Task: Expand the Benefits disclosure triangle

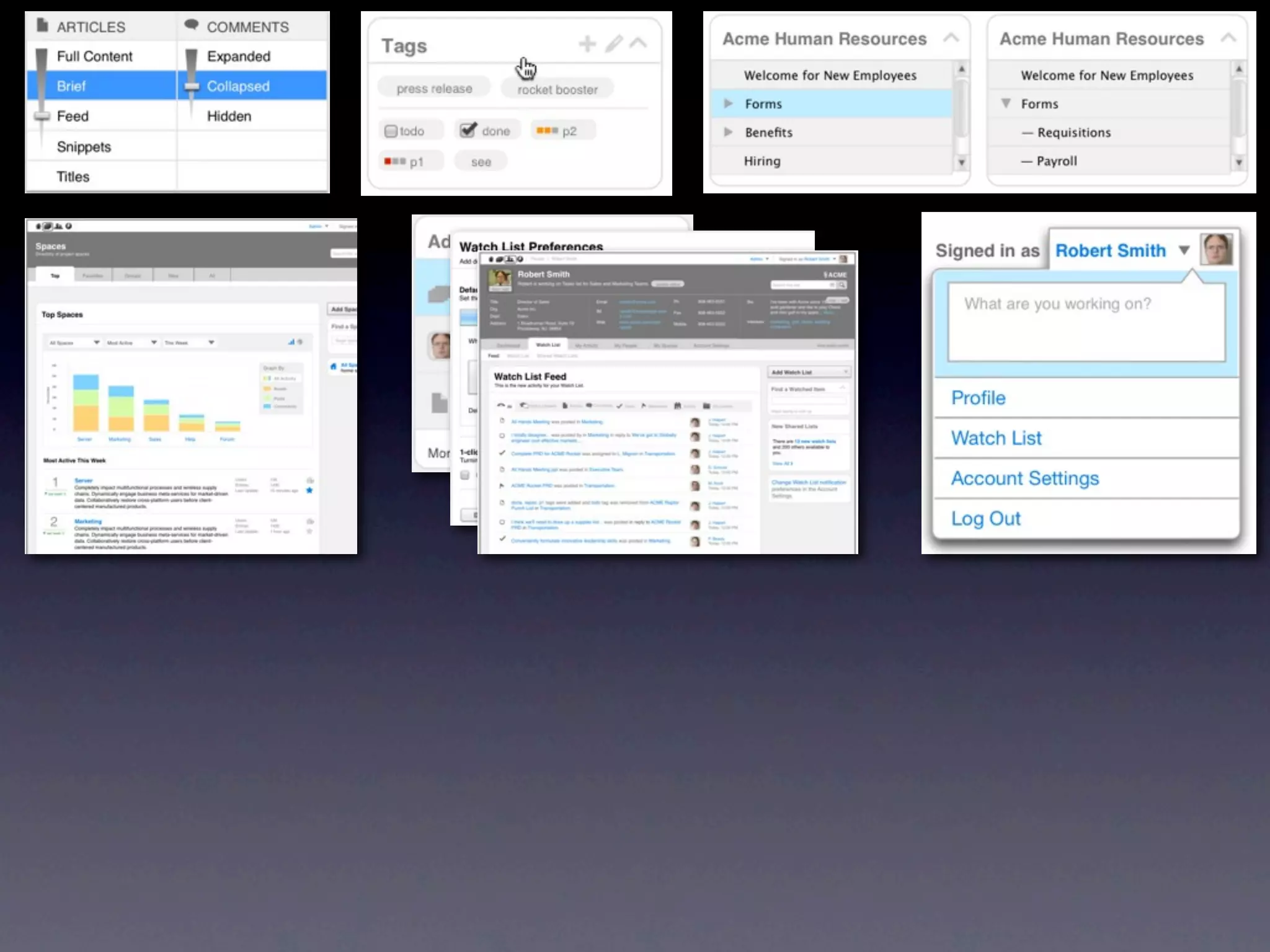Action: point(729,133)
